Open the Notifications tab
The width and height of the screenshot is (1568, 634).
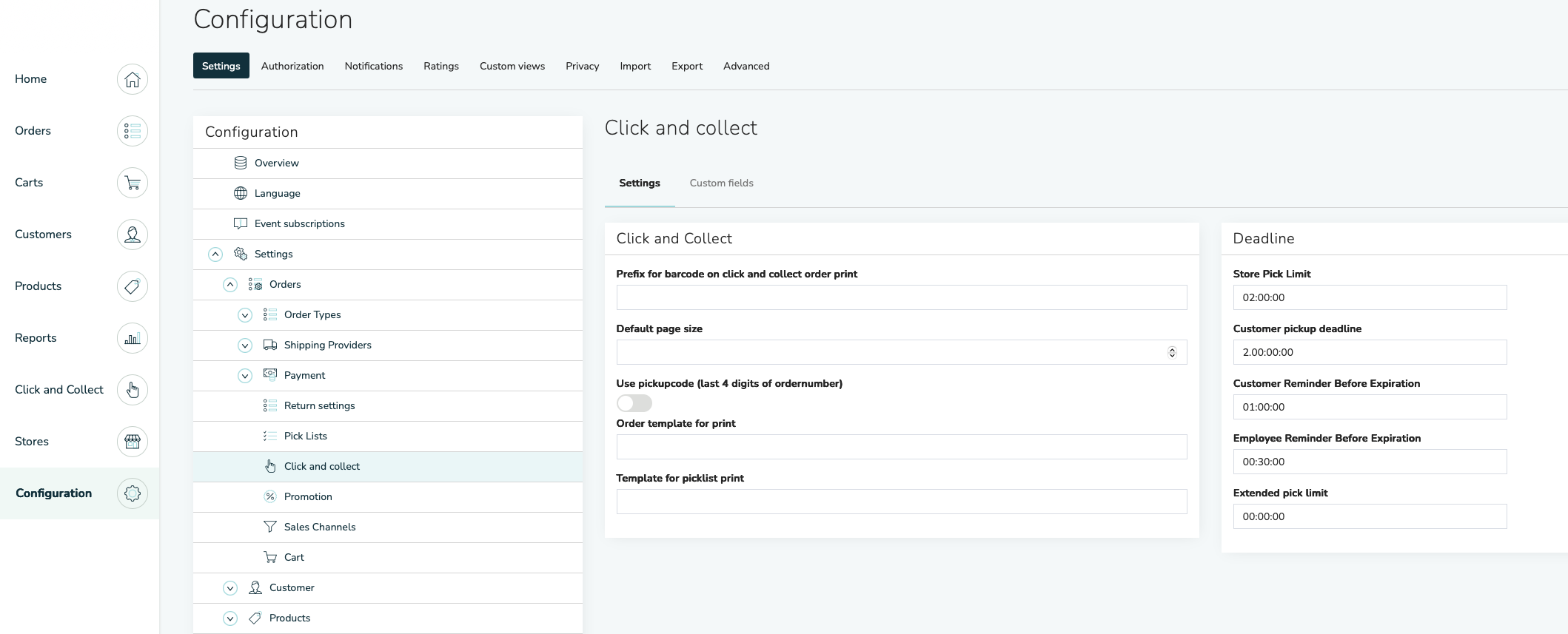pyautogui.click(x=373, y=66)
